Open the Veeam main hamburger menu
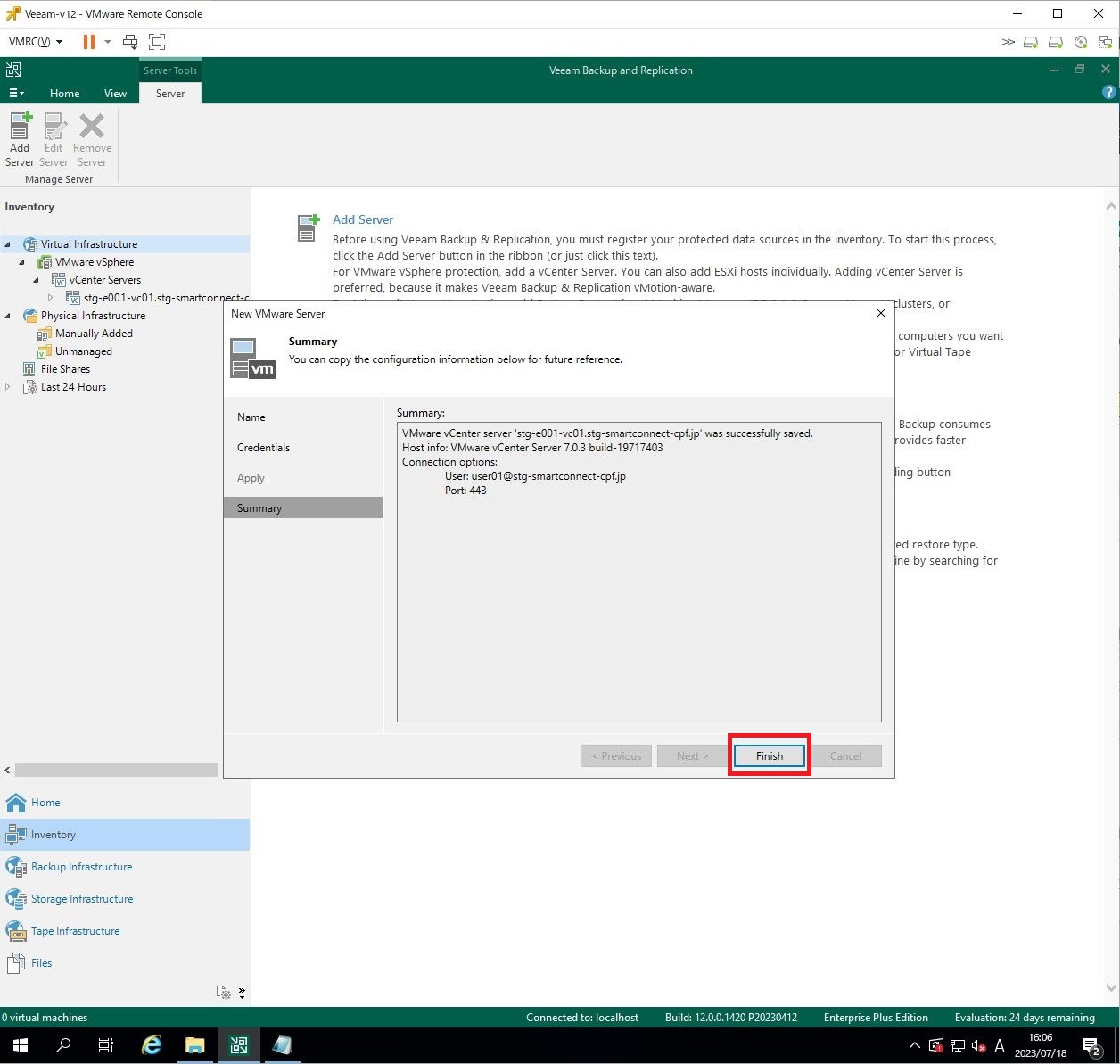Screen dimensions: 1120x1064 (x=16, y=93)
